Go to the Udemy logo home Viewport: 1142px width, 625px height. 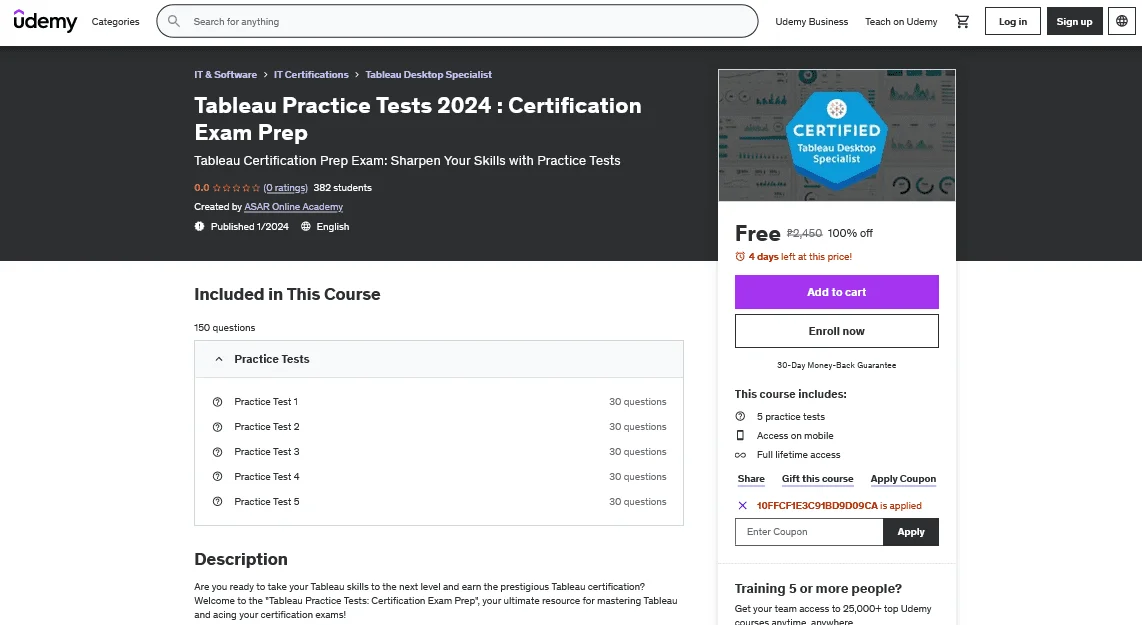(x=45, y=21)
